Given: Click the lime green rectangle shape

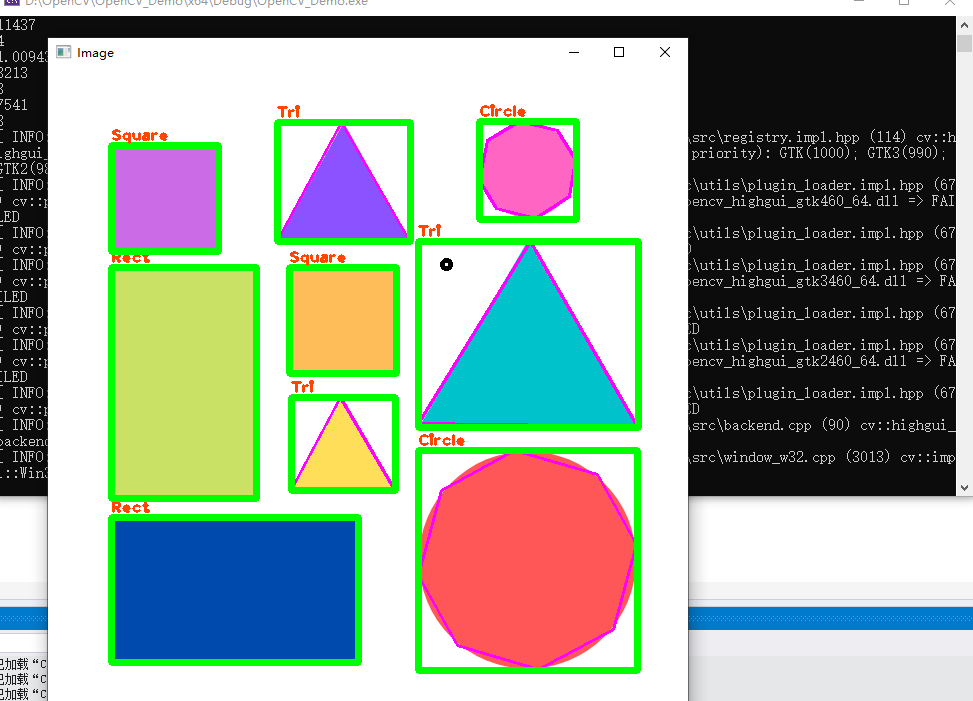Looking at the screenshot, I should pos(184,383).
